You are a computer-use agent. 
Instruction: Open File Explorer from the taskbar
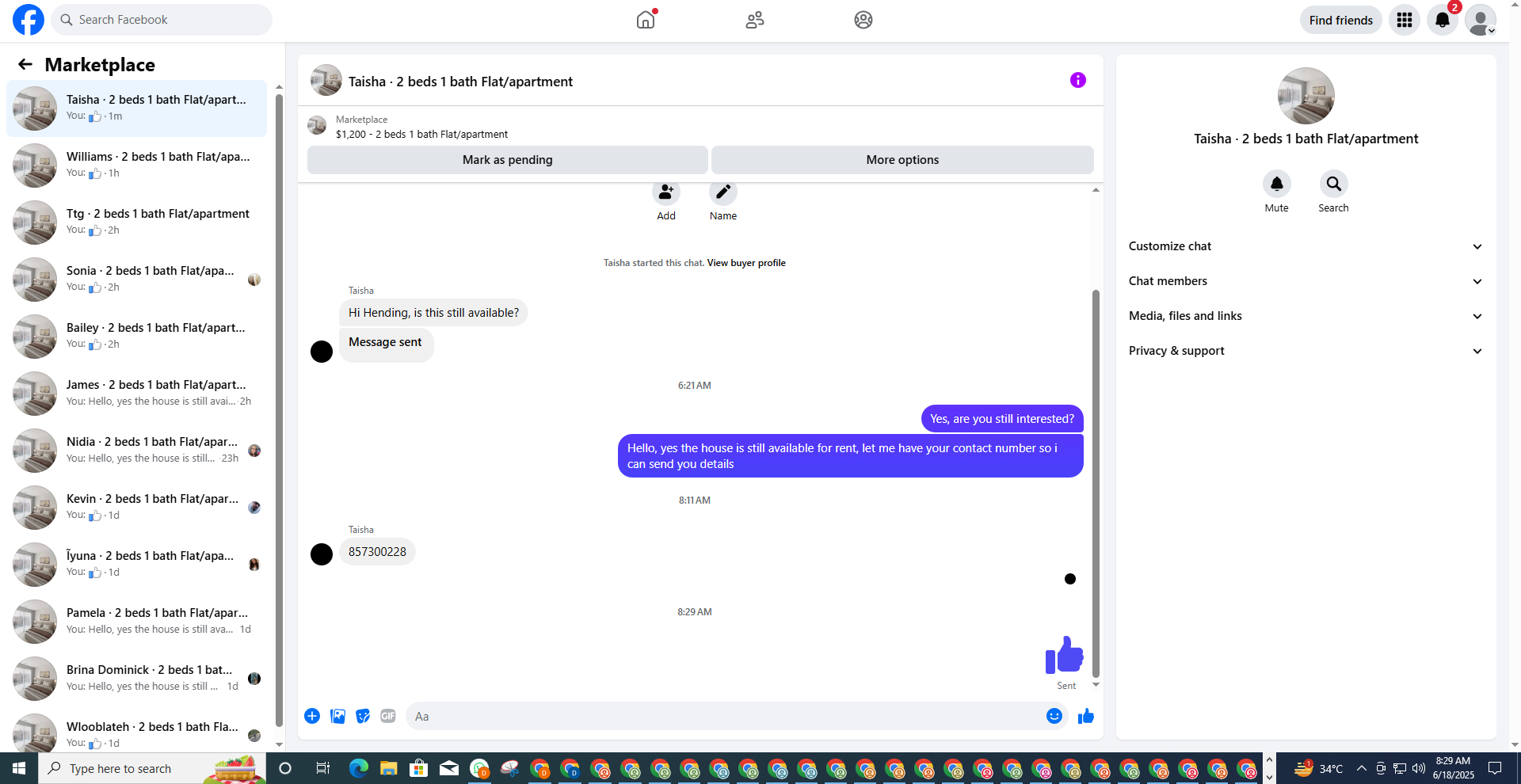[388, 768]
